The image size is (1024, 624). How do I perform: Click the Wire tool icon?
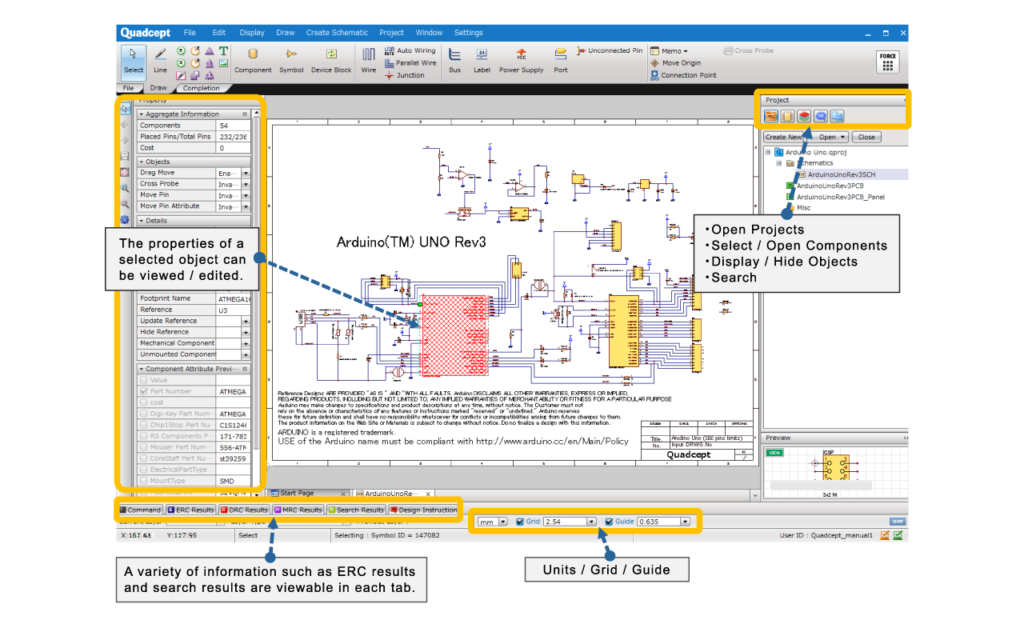point(369,58)
